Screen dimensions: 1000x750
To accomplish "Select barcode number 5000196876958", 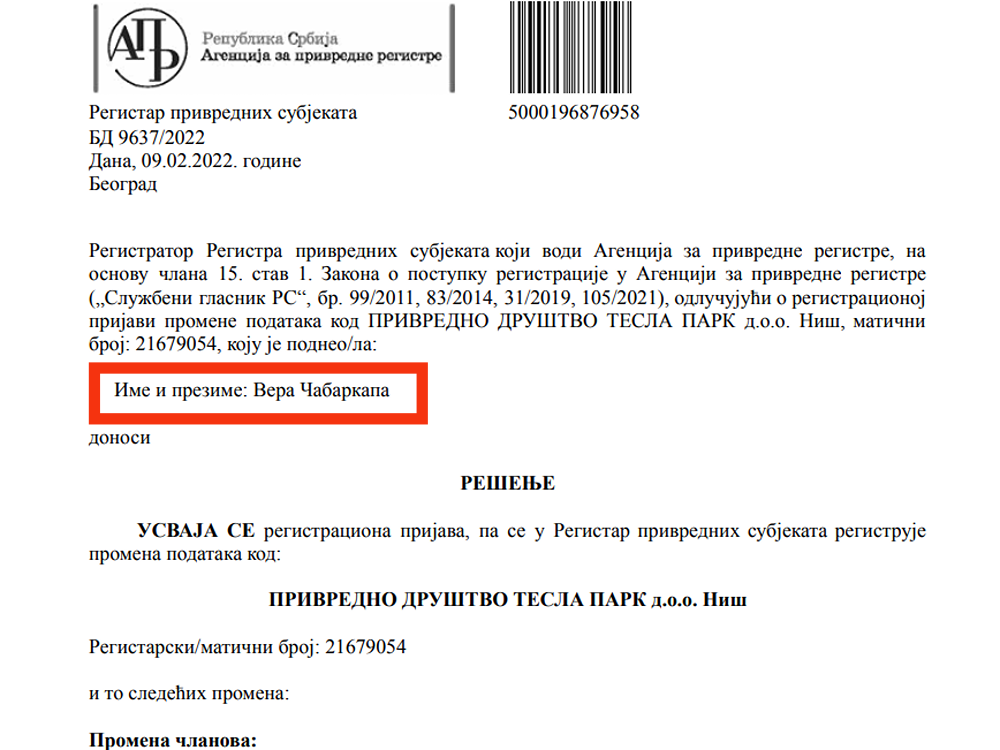I will point(573,112).
